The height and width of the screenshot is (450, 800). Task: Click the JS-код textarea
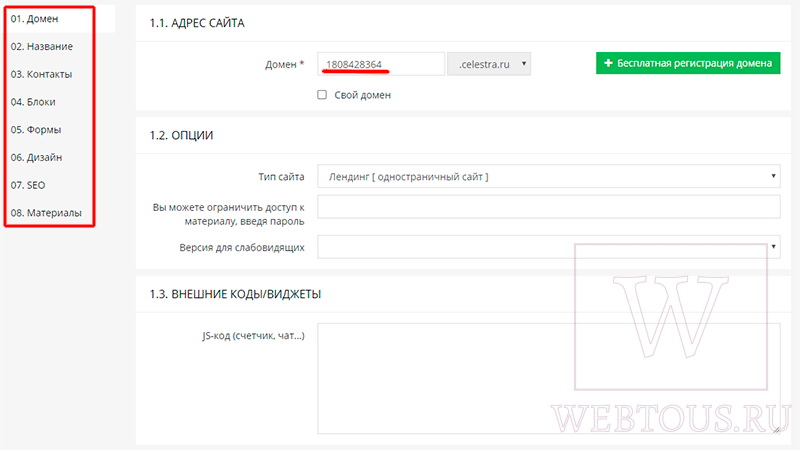(x=548, y=378)
